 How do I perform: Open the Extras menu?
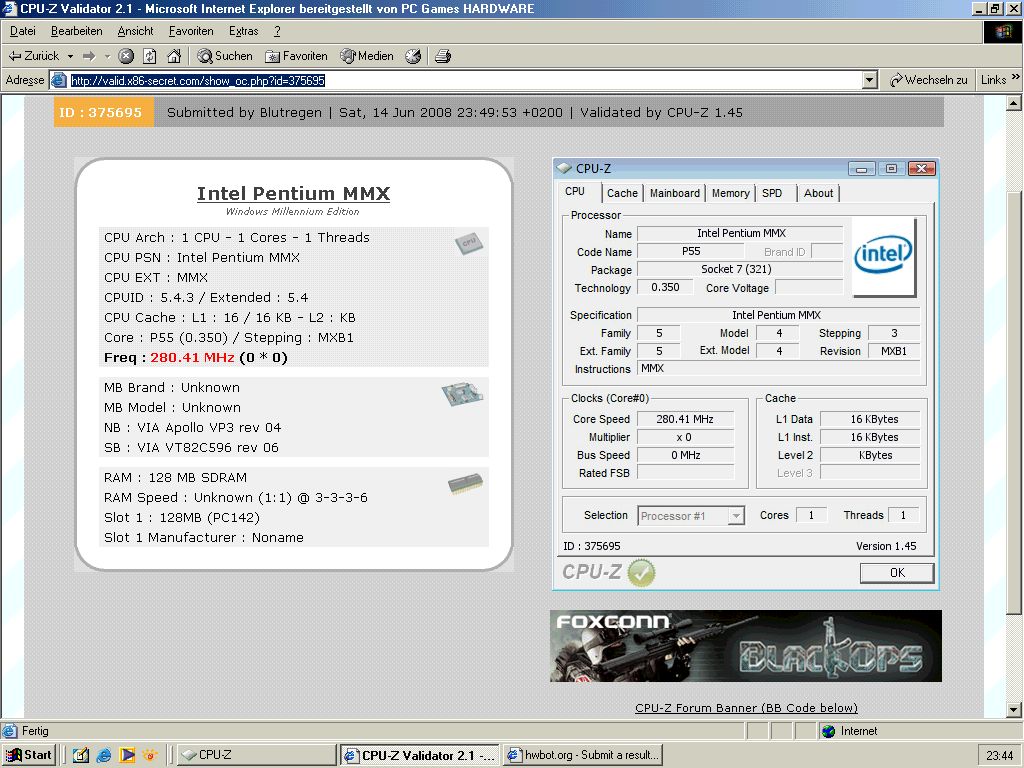pyautogui.click(x=244, y=31)
